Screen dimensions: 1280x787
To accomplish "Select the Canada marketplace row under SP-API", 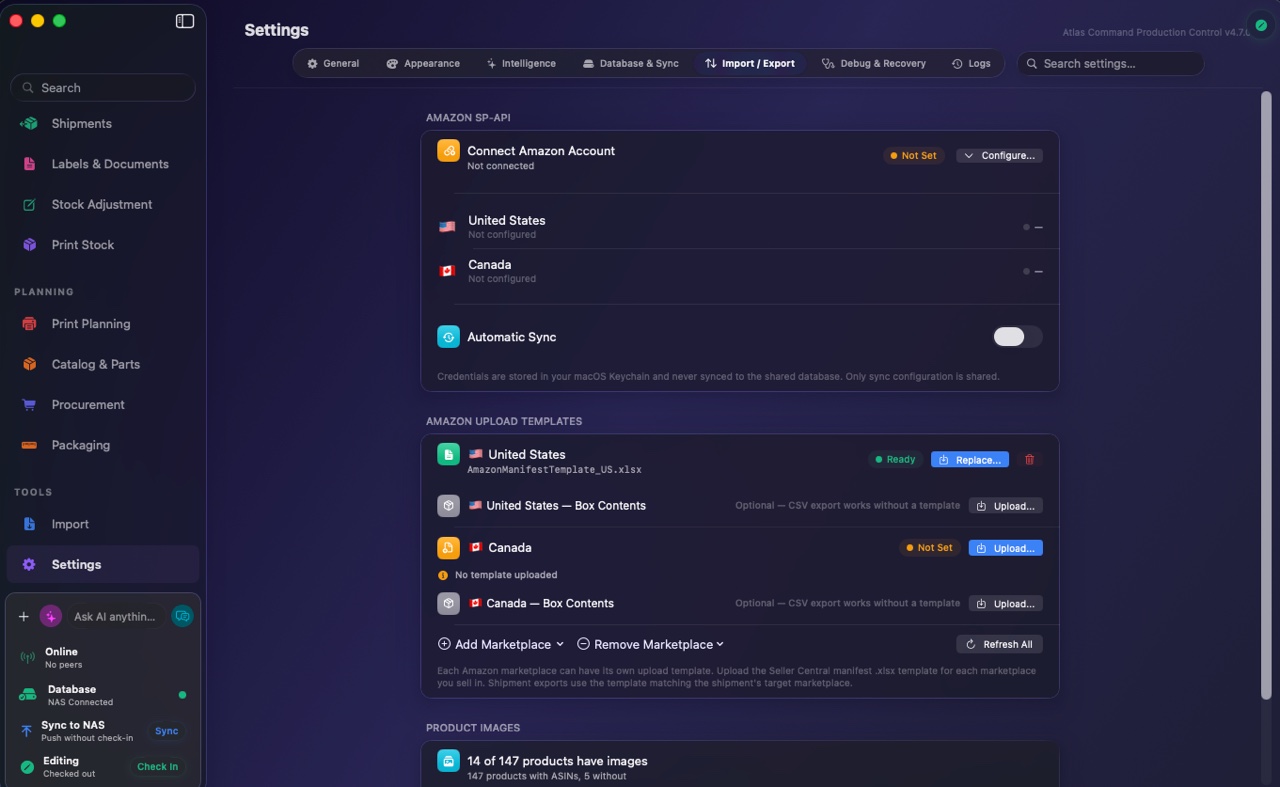I will pyautogui.click(x=740, y=271).
